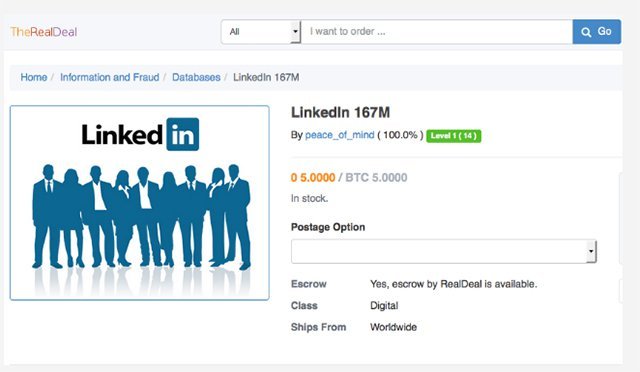Image resolution: width=640 pixels, height=372 pixels.
Task: Click the TheRealDeal site logo
Action: pos(44,32)
